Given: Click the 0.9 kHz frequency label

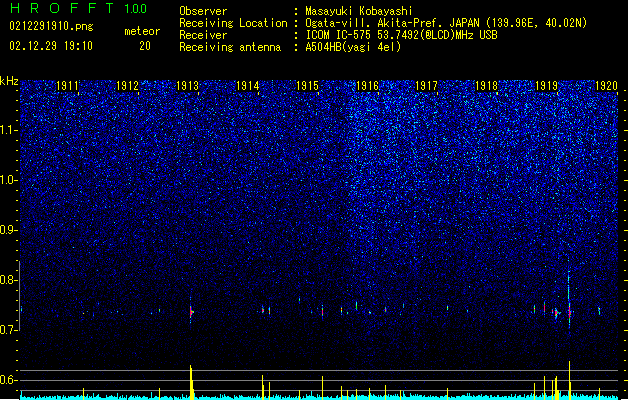Looking at the screenshot, I should point(9,230).
